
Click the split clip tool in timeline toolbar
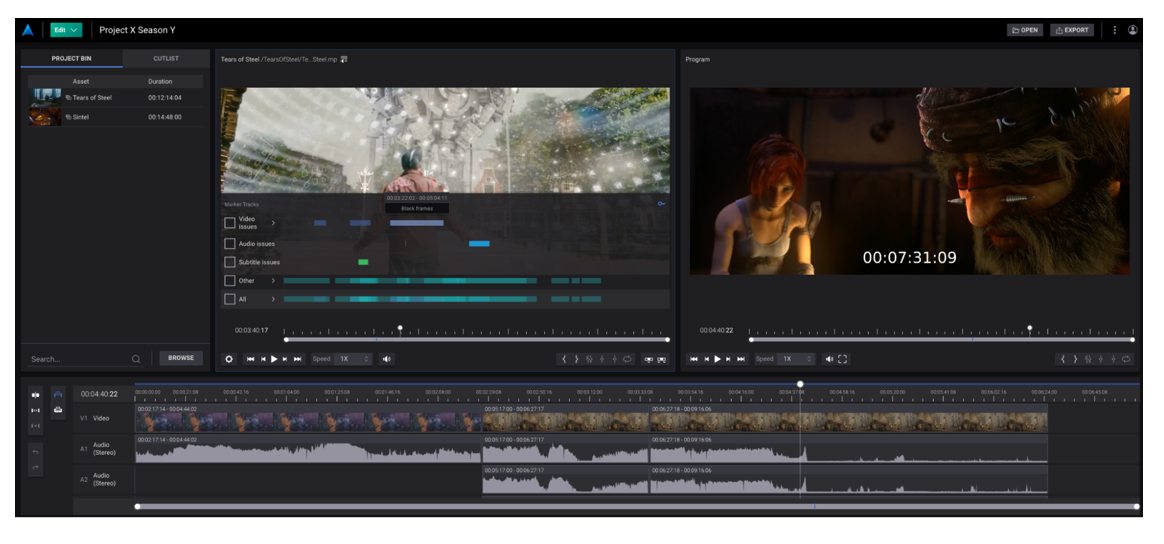(36, 395)
